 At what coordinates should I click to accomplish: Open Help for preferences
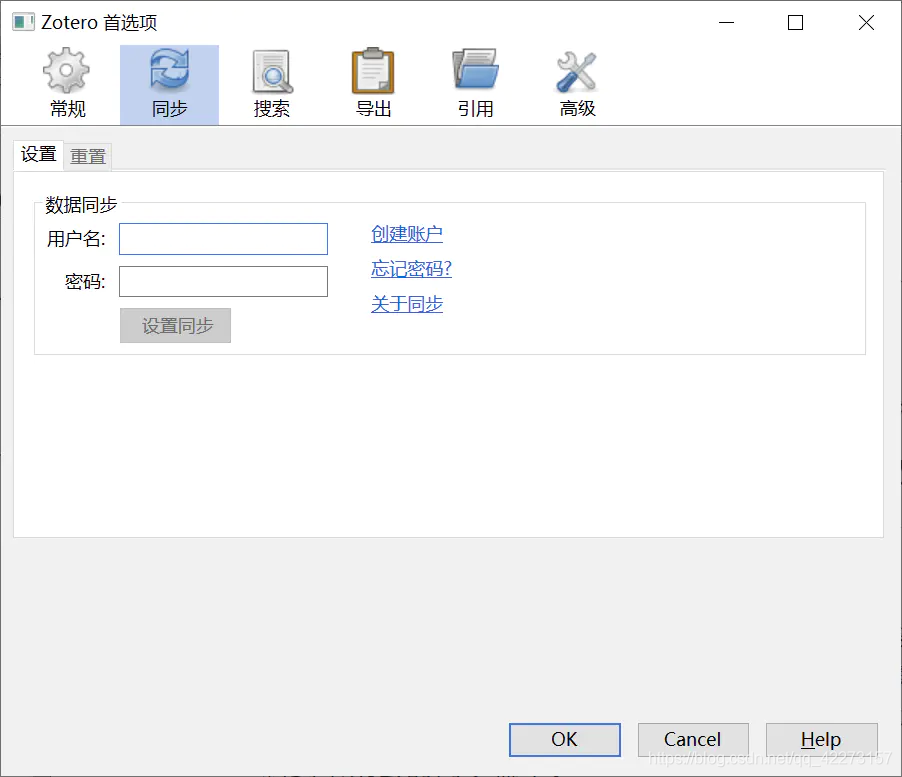(x=821, y=740)
